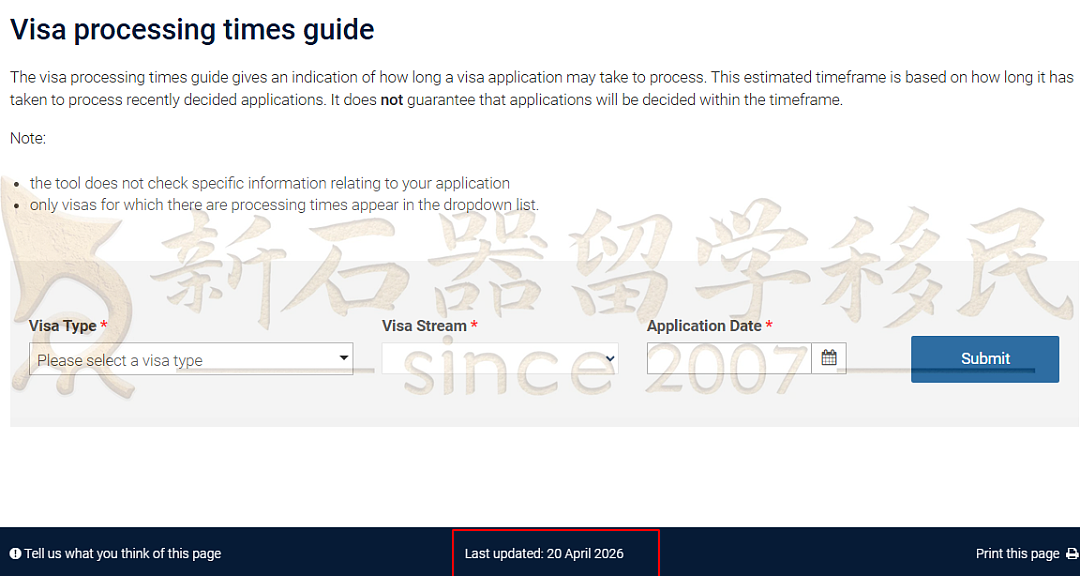Click the 'Visa Stream' field label
The height and width of the screenshot is (576, 1080).
[x=424, y=326]
